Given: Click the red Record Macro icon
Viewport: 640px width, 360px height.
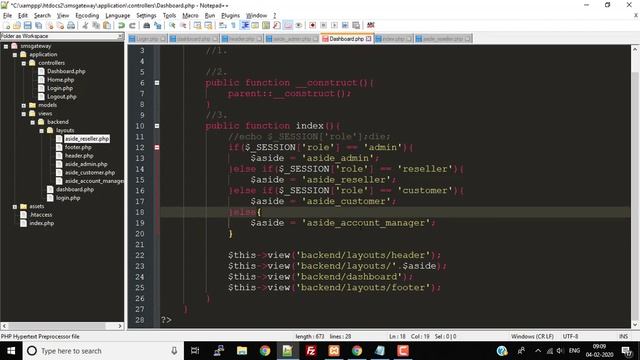Looking at the screenshot, I should point(312,25).
